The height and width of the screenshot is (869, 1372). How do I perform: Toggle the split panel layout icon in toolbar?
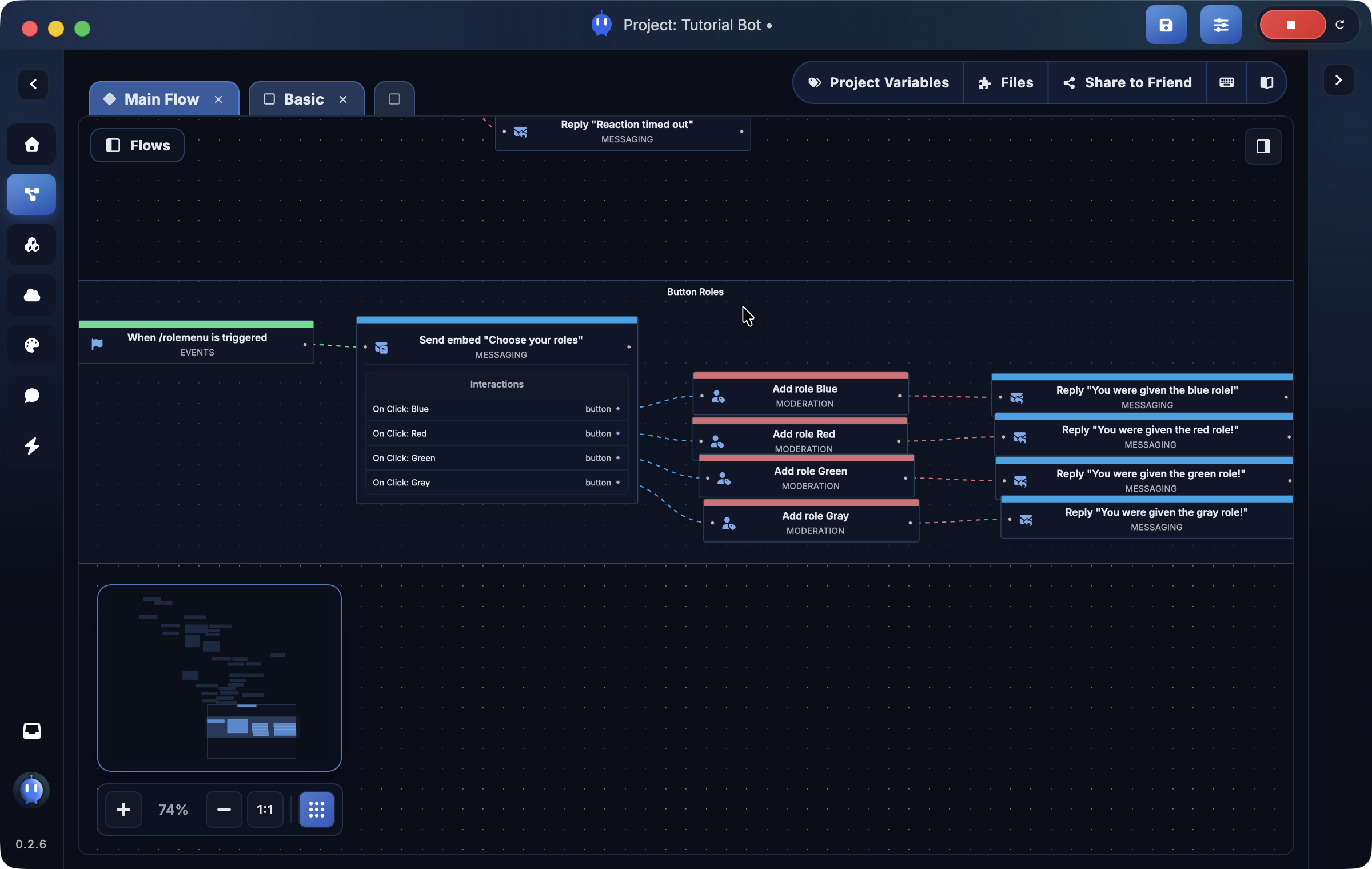point(1267,83)
